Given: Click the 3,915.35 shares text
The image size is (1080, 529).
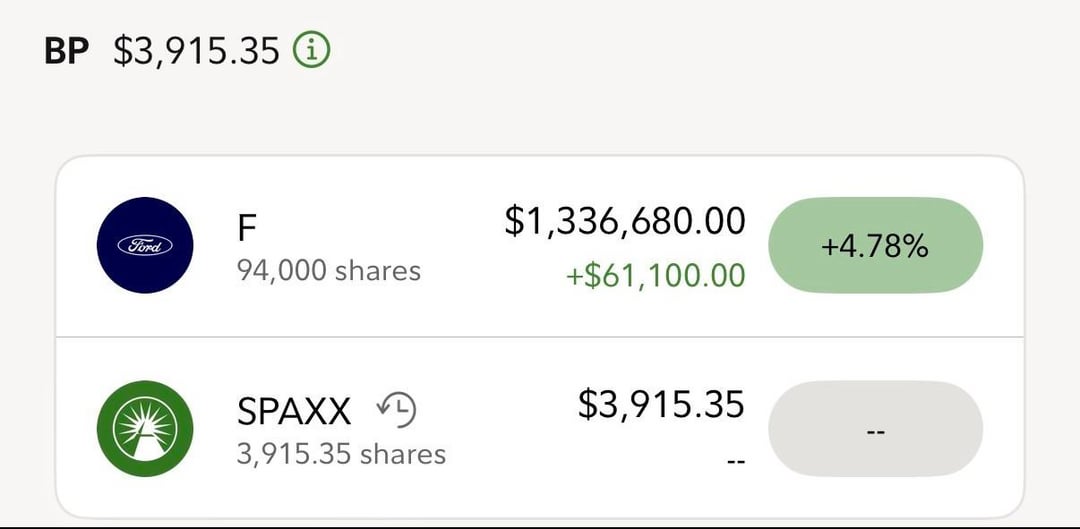Looking at the screenshot, I should [341, 454].
